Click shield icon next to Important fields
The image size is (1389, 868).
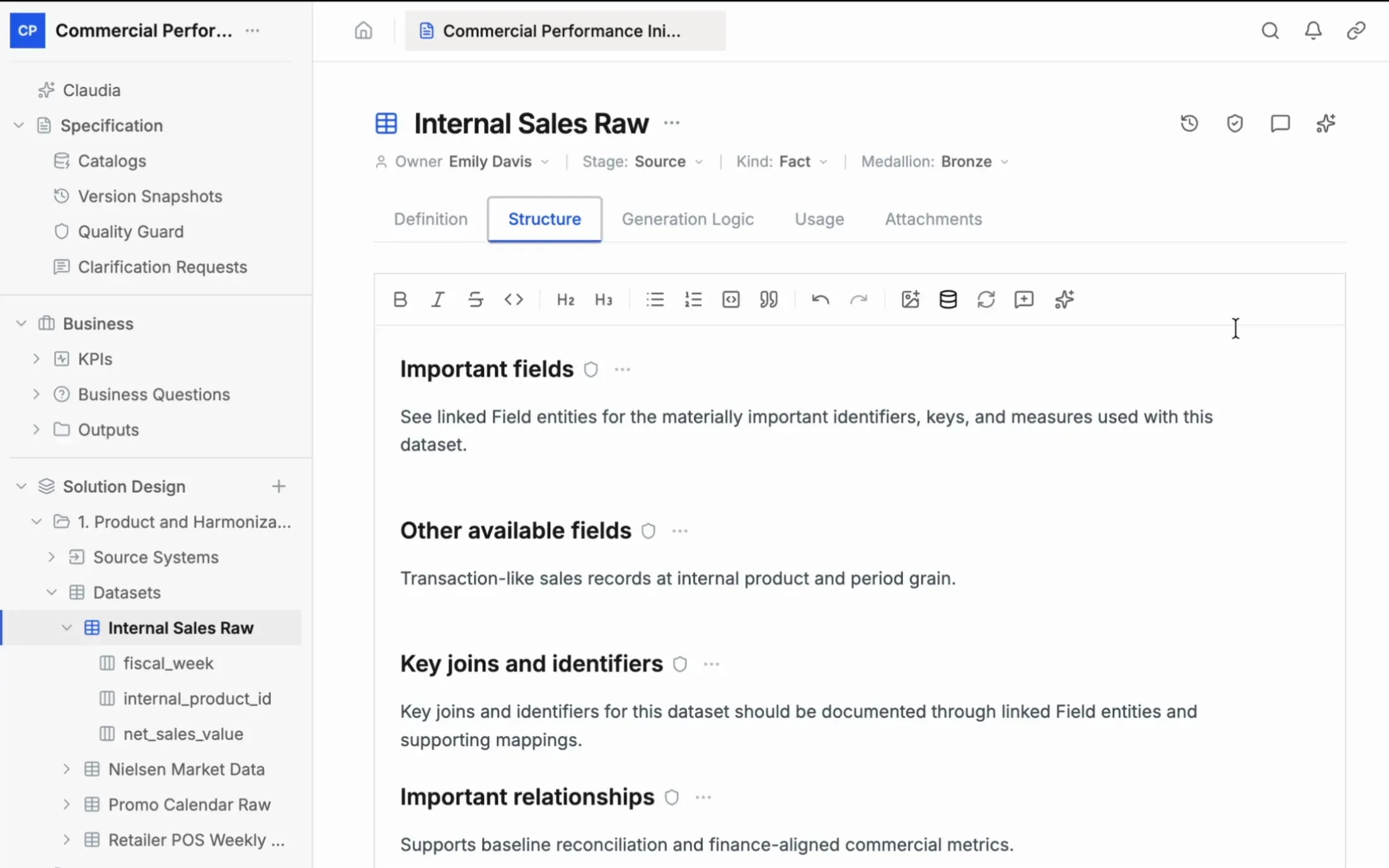pyautogui.click(x=591, y=369)
